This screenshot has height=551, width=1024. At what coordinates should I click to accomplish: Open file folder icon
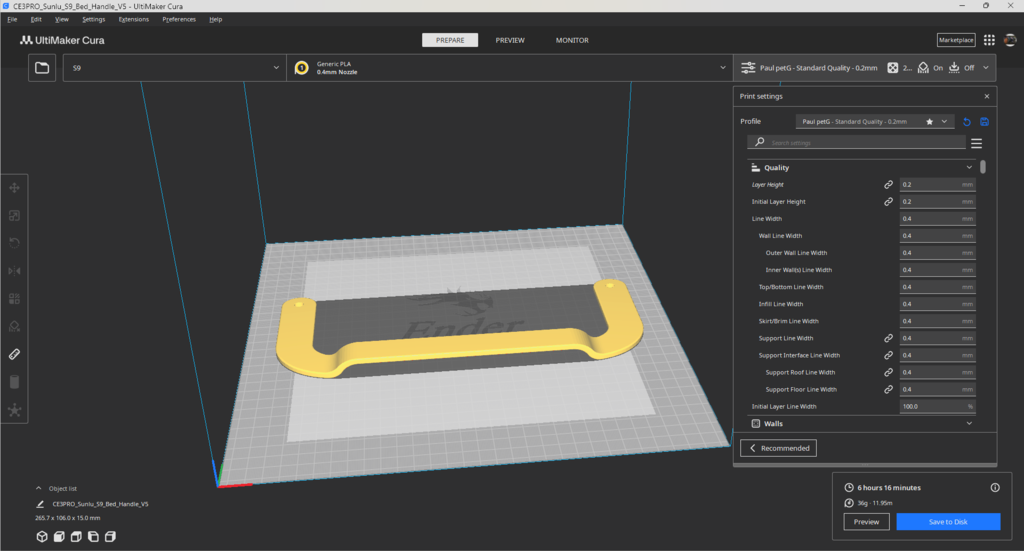[x=42, y=68]
